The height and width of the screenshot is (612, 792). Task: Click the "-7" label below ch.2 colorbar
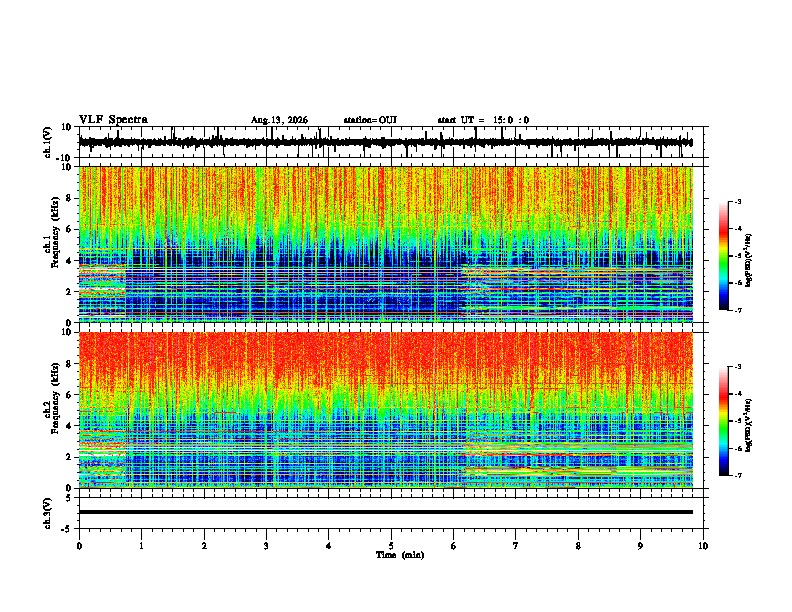(x=737, y=475)
